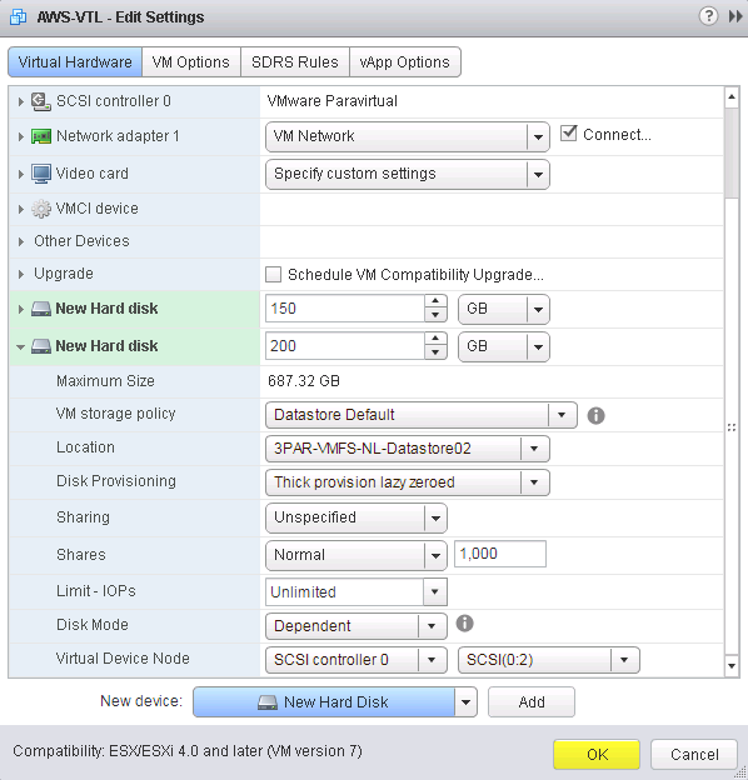Screen dimensions: 748x780
Task: Switch to the vApp Options tab
Action: pyautogui.click(x=405, y=62)
